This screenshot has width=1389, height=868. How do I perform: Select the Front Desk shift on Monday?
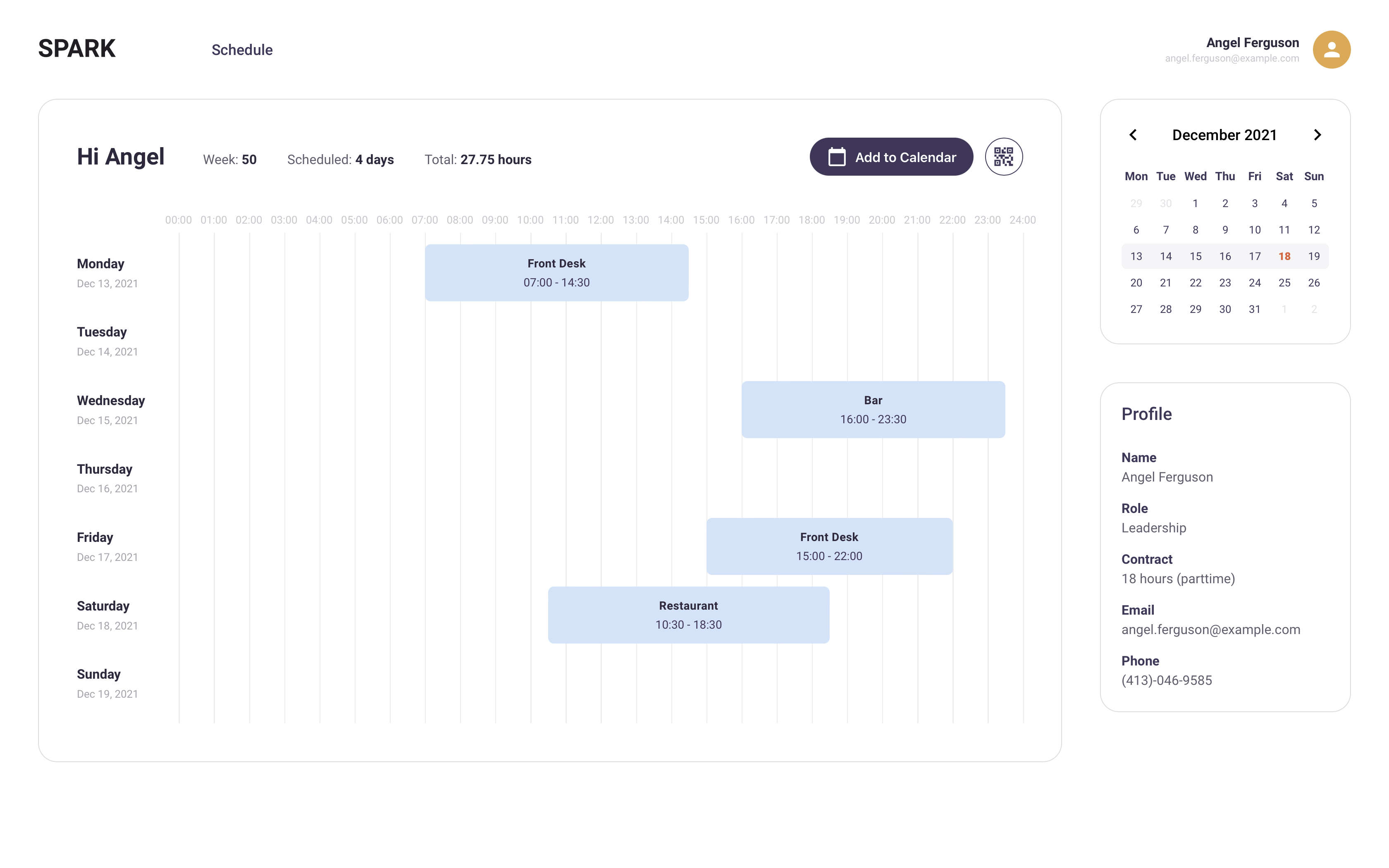556,272
